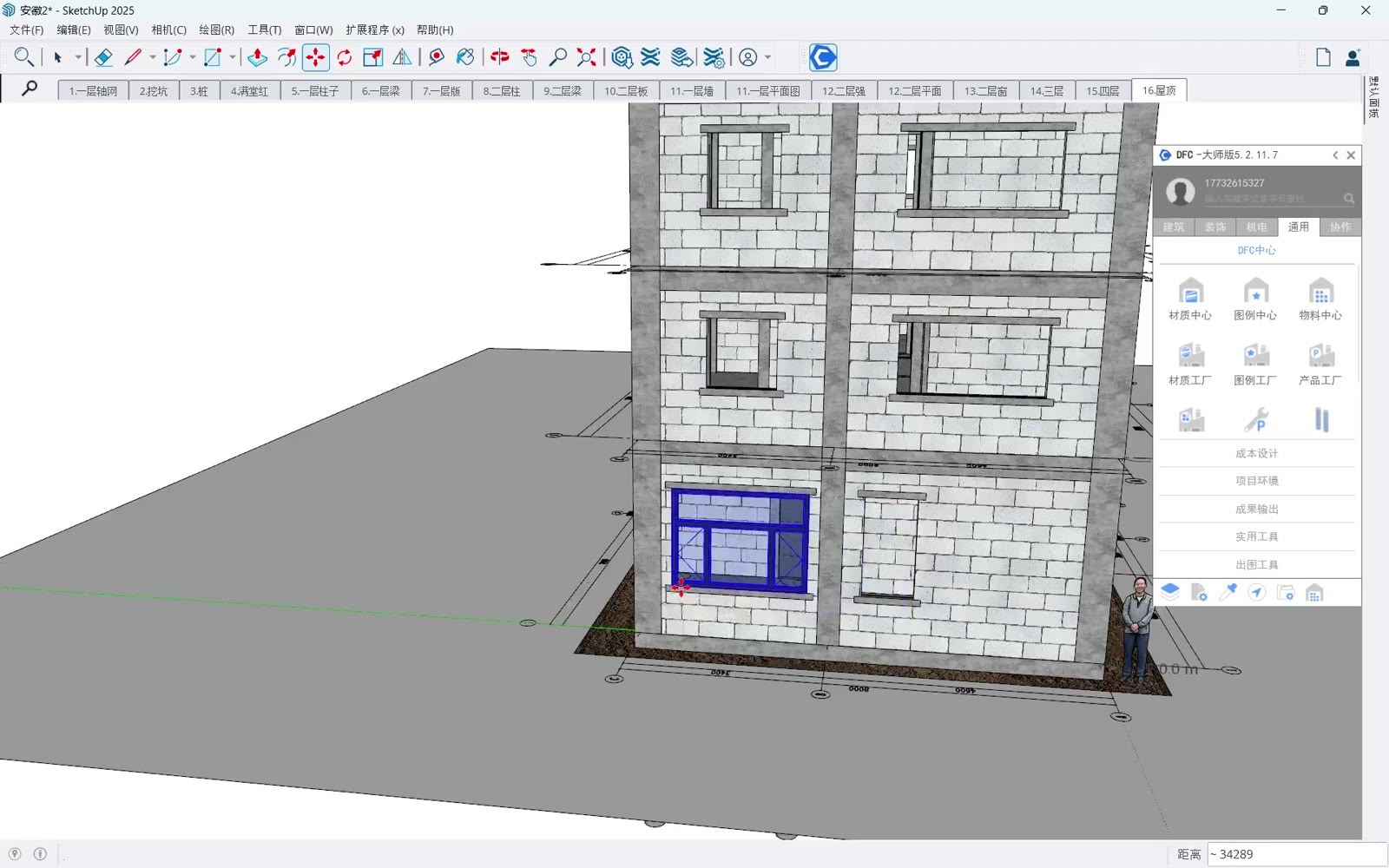
Task: Select the Rotate tool
Action: (x=345, y=57)
